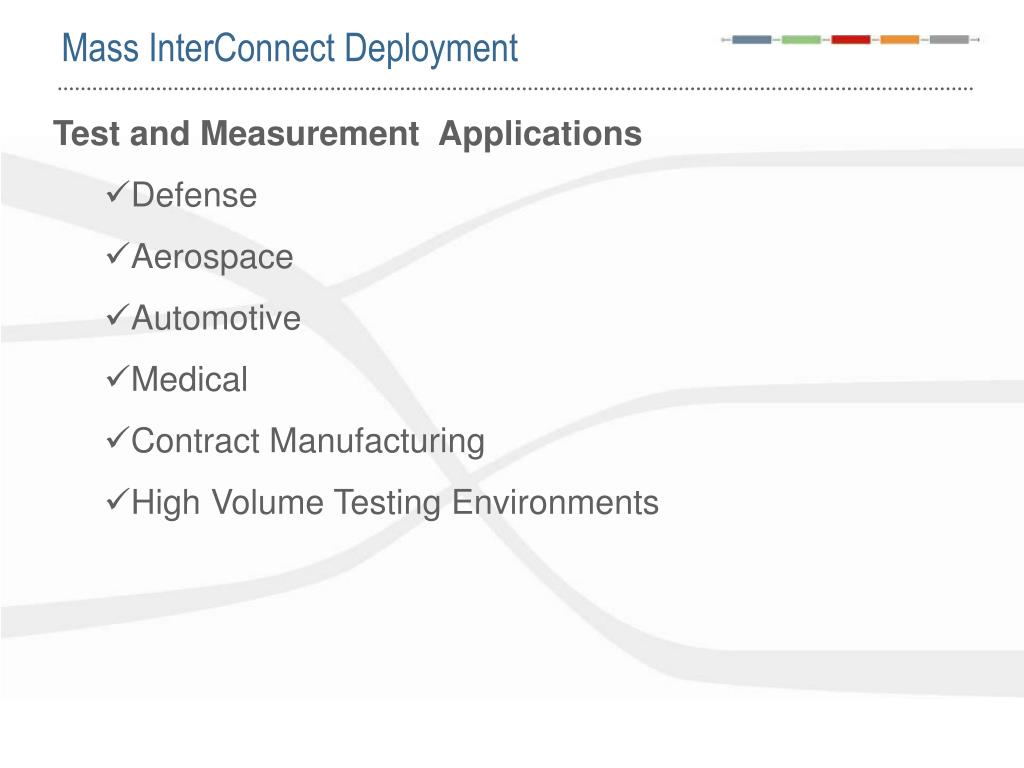Select the orange color bar
This screenshot has height=768, width=1024.
click(x=900, y=40)
